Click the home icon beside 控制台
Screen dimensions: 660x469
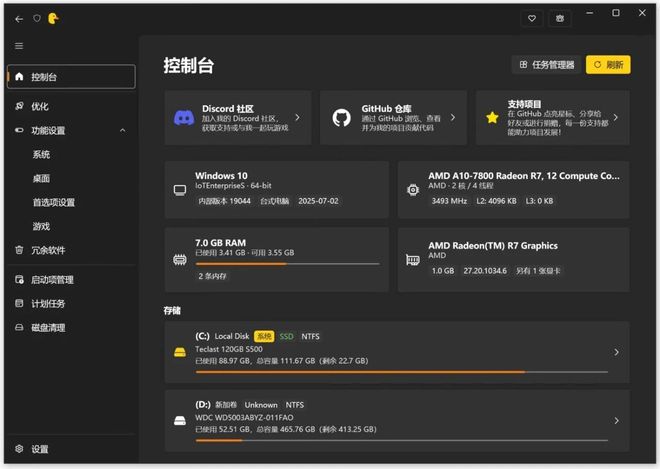point(19,77)
